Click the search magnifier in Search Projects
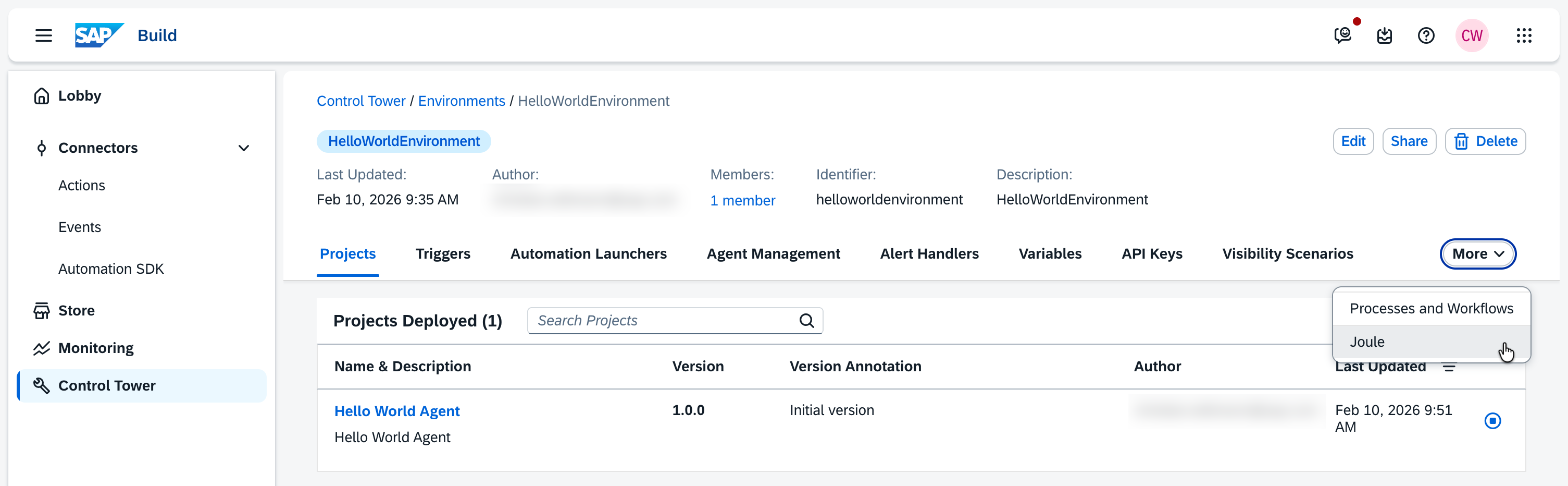Viewport: 1568px width, 486px height. (x=806, y=321)
